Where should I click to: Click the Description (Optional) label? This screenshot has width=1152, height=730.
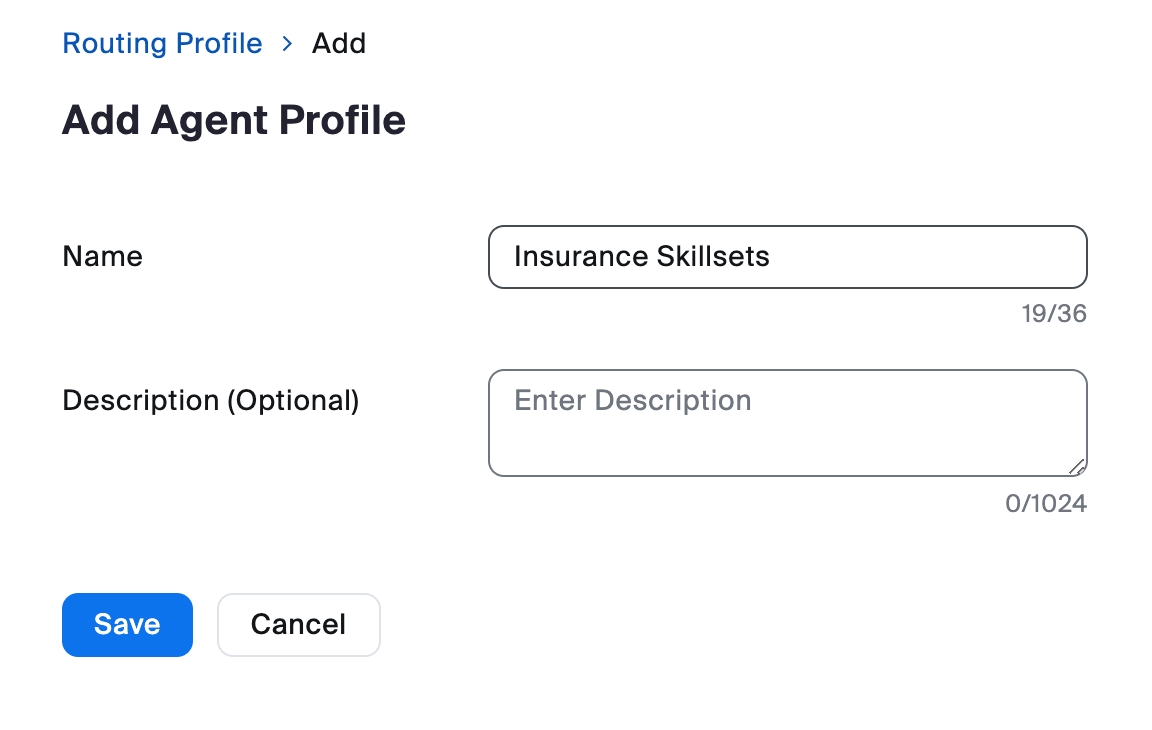point(210,400)
